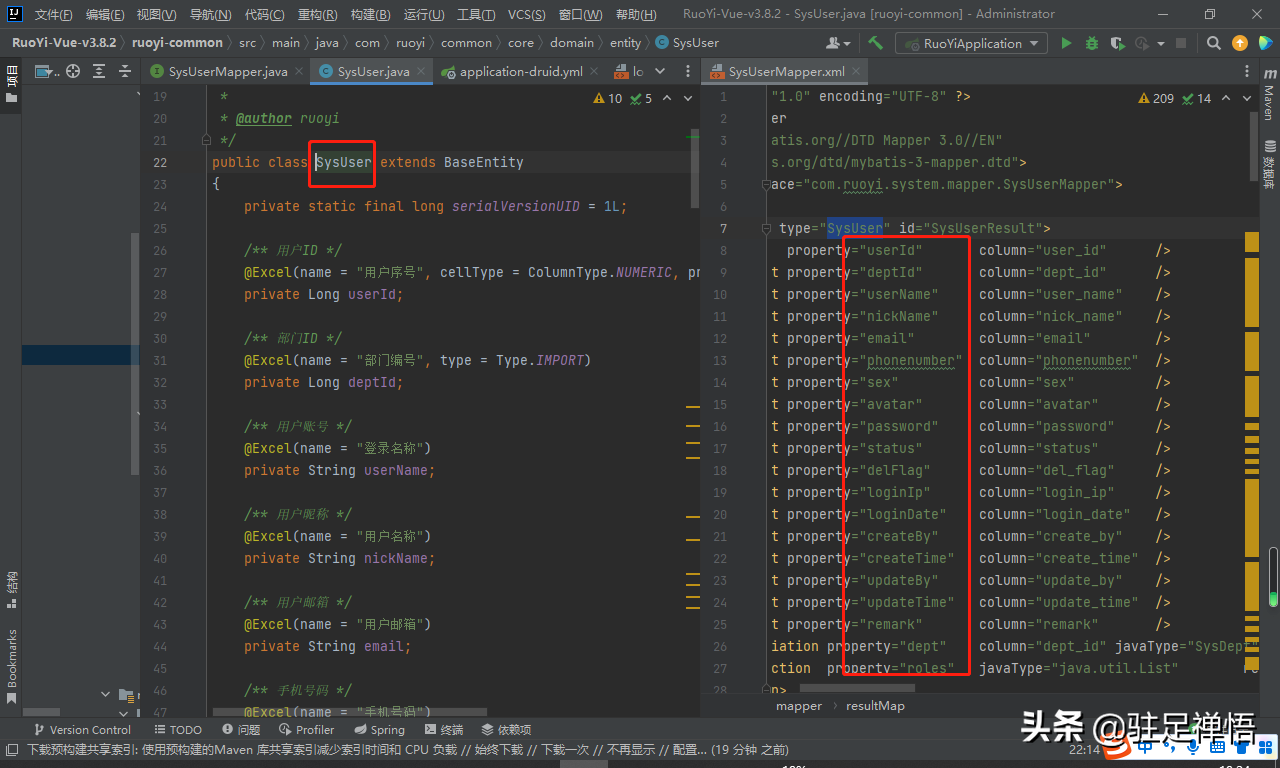Viewport: 1280px width, 768px height.
Task: Go to next highlighted error in left editor
Action: coord(689,98)
